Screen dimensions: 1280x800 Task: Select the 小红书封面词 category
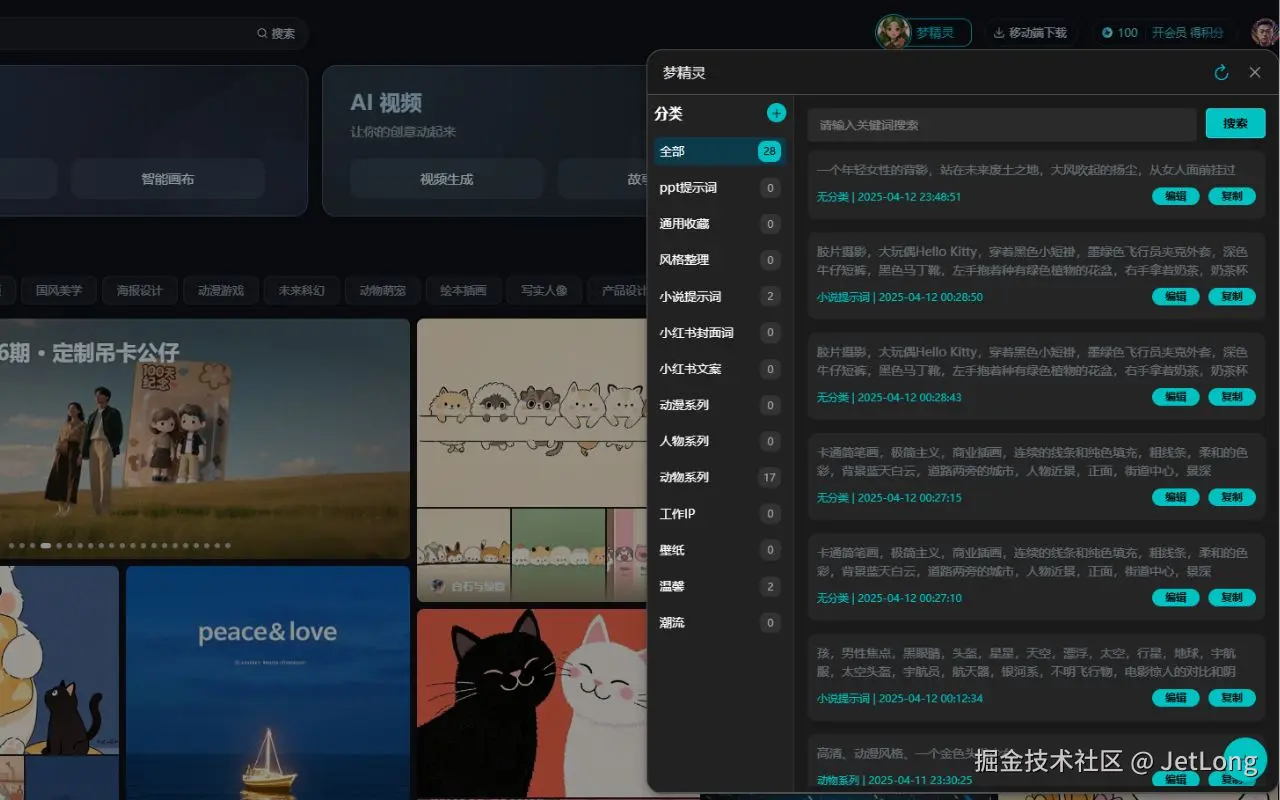[x=718, y=333]
